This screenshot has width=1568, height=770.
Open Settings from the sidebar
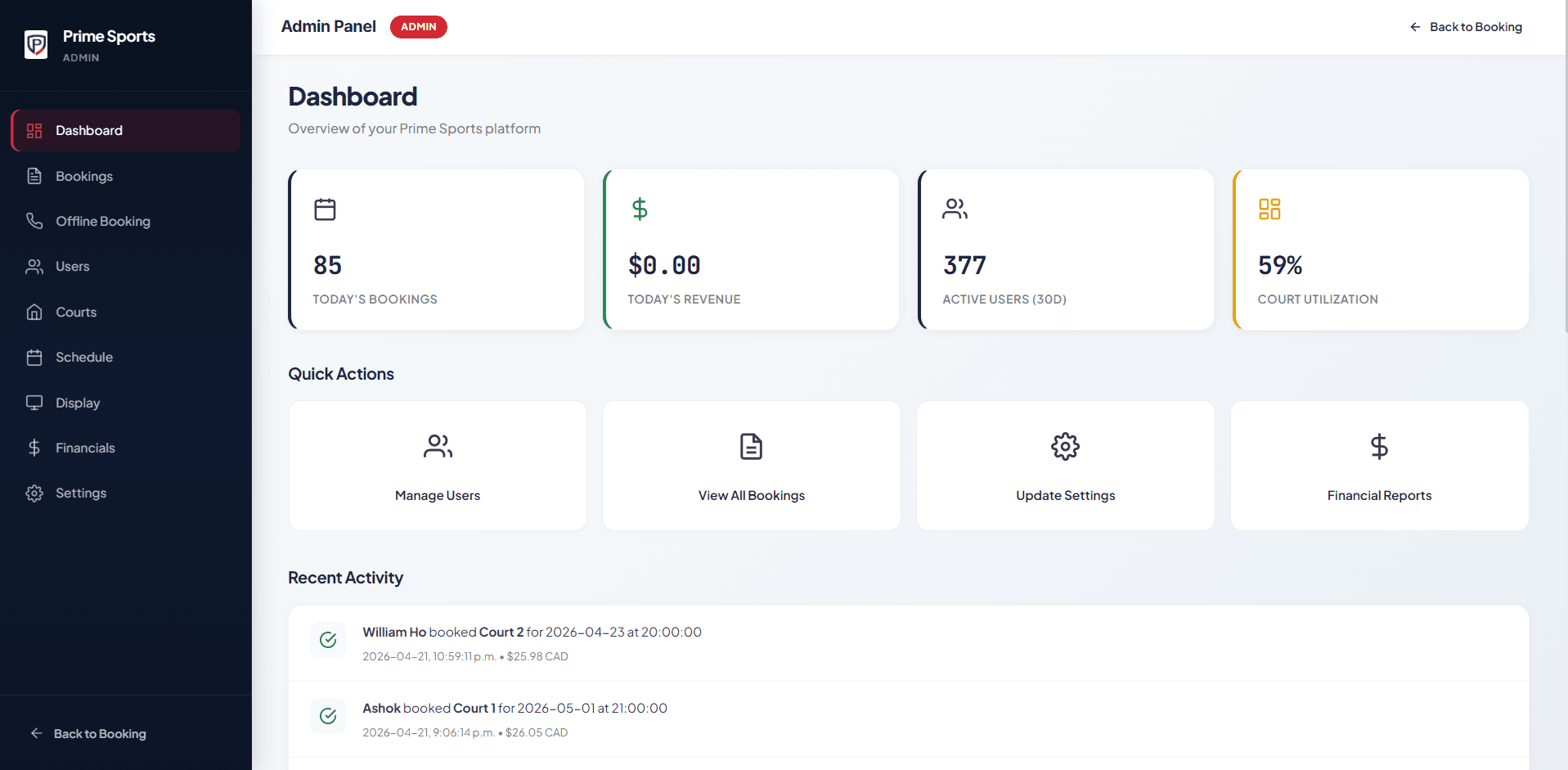pos(126,493)
